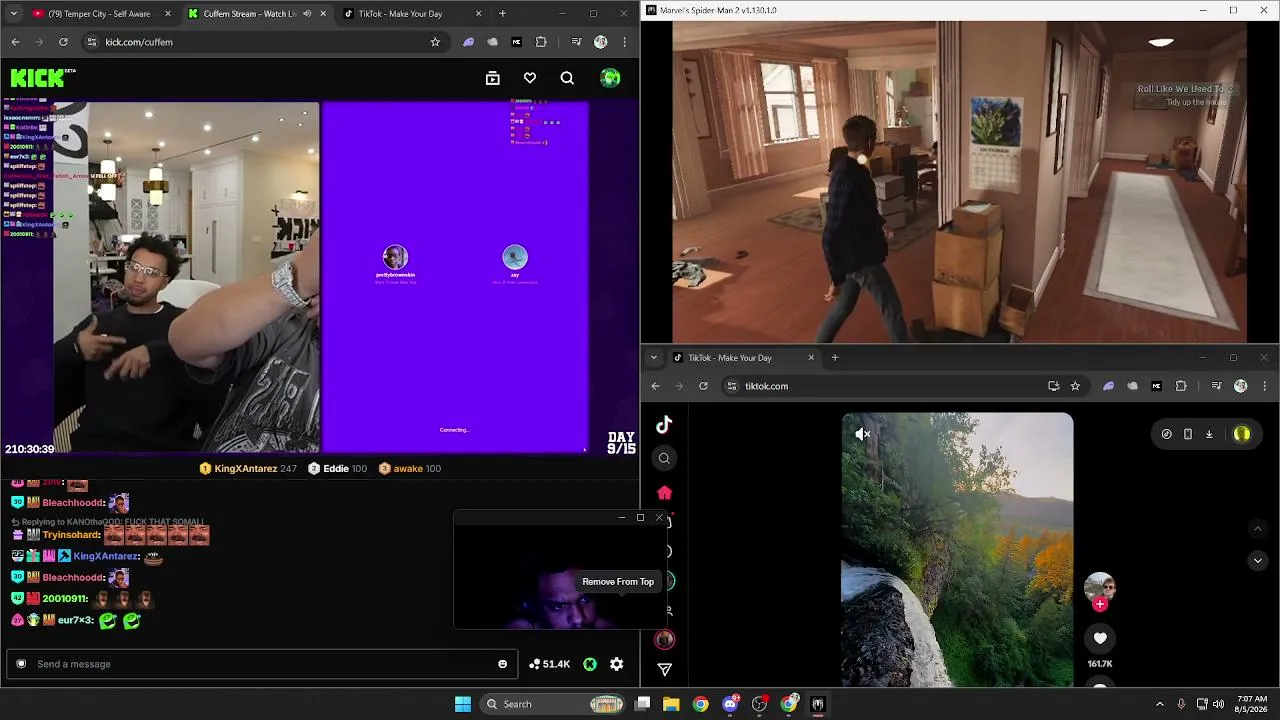View site information for kick.com

pyautogui.click(x=92, y=42)
